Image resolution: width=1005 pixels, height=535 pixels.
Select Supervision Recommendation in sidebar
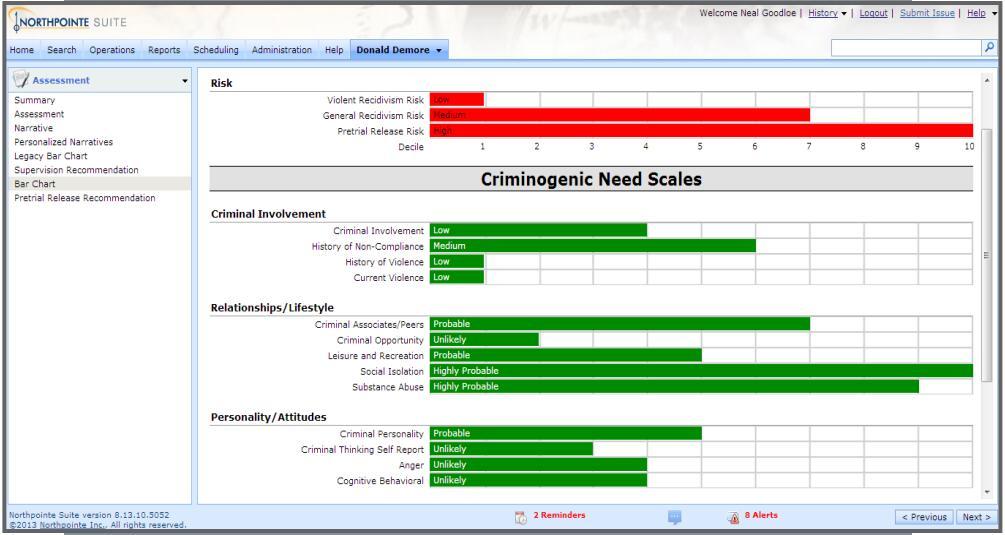tap(76, 170)
